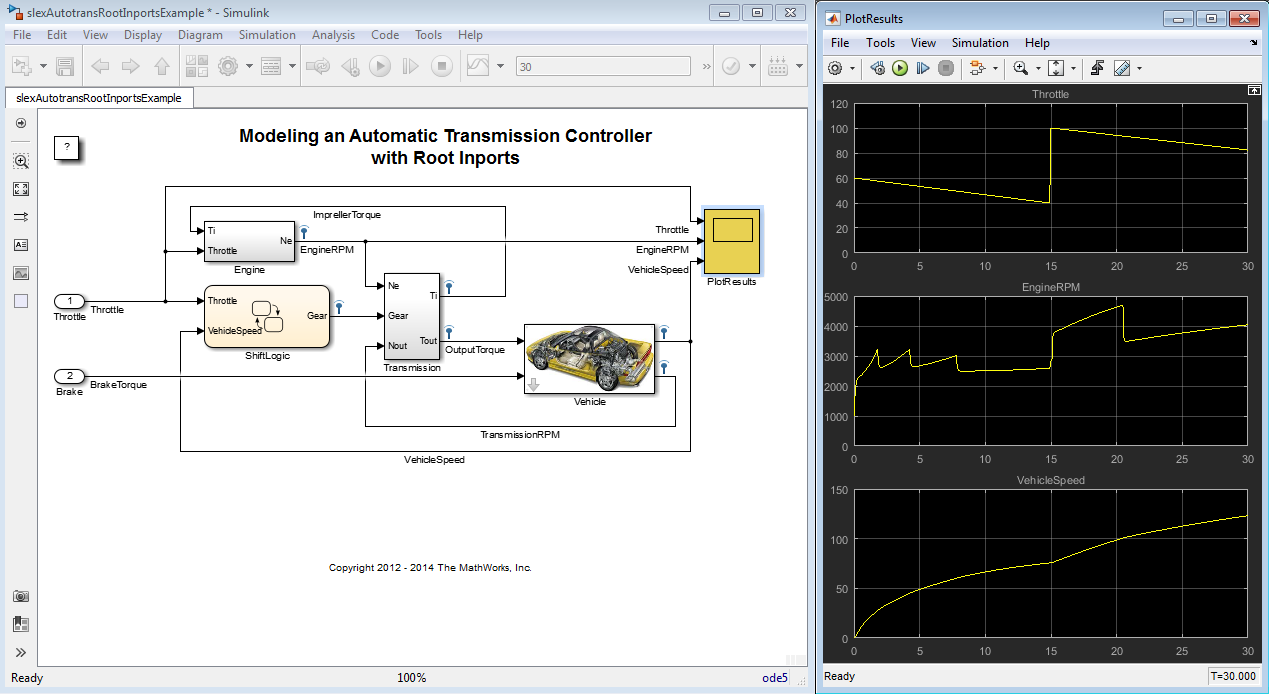Open the Simulation menu in Simulink

point(266,35)
